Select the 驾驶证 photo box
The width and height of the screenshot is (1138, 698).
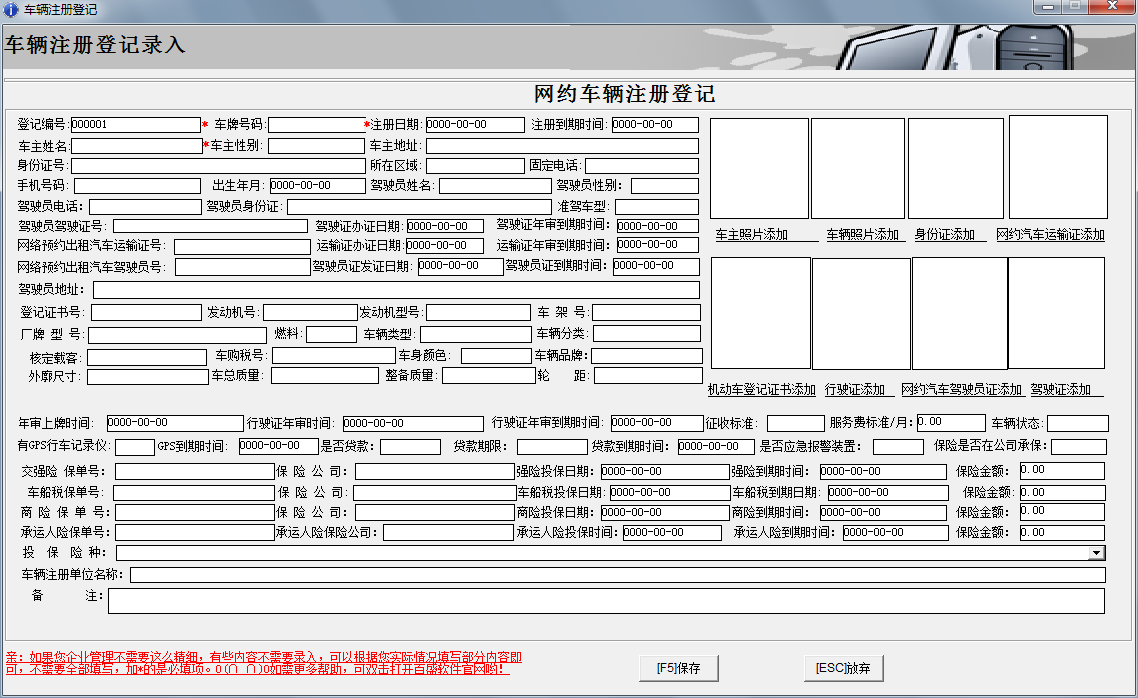[x=1056, y=313]
